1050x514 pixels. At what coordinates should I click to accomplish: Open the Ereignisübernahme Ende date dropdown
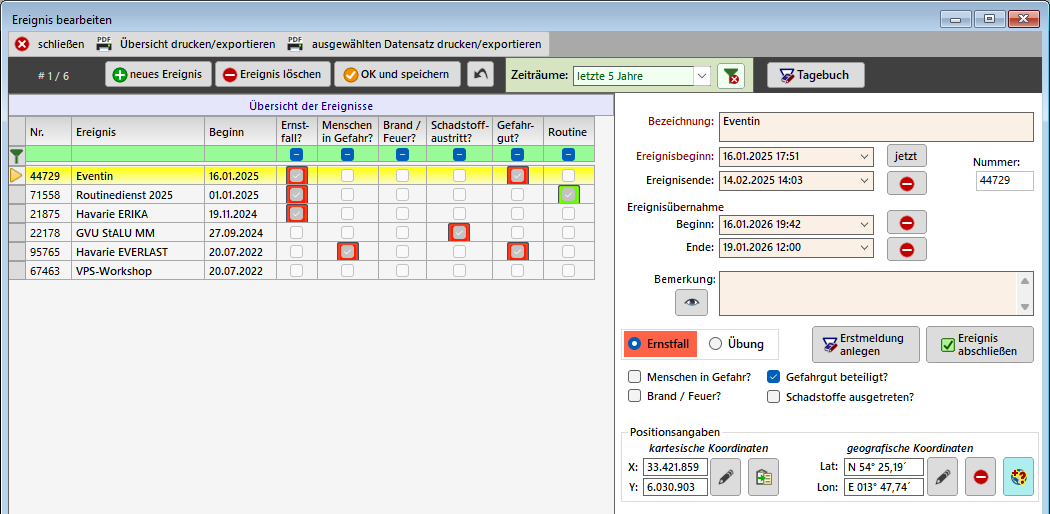864,248
